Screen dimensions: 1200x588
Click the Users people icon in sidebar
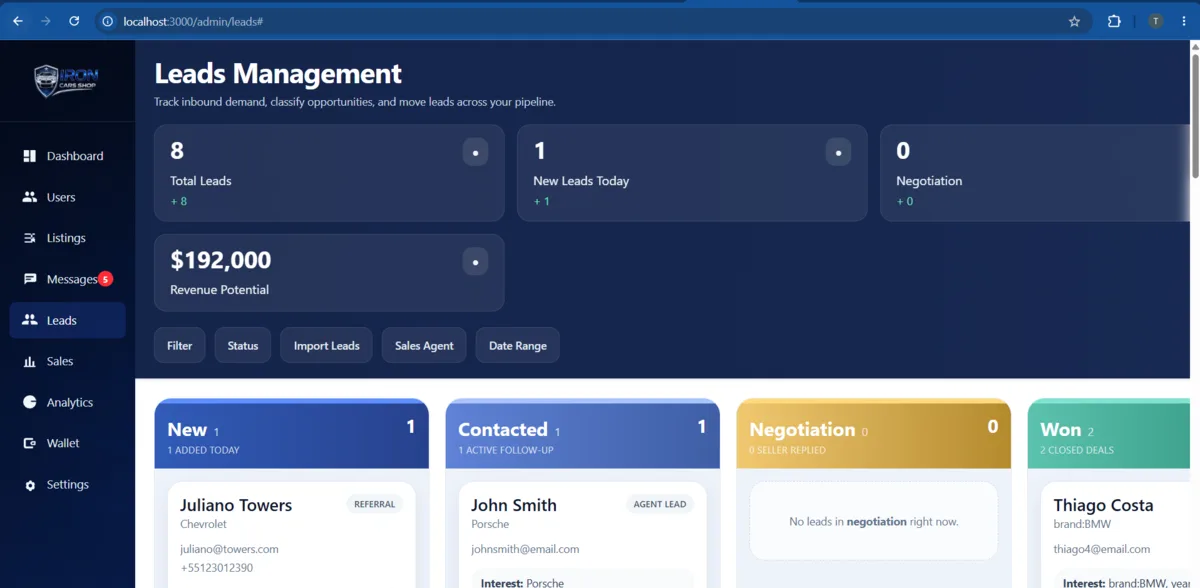(30, 197)
